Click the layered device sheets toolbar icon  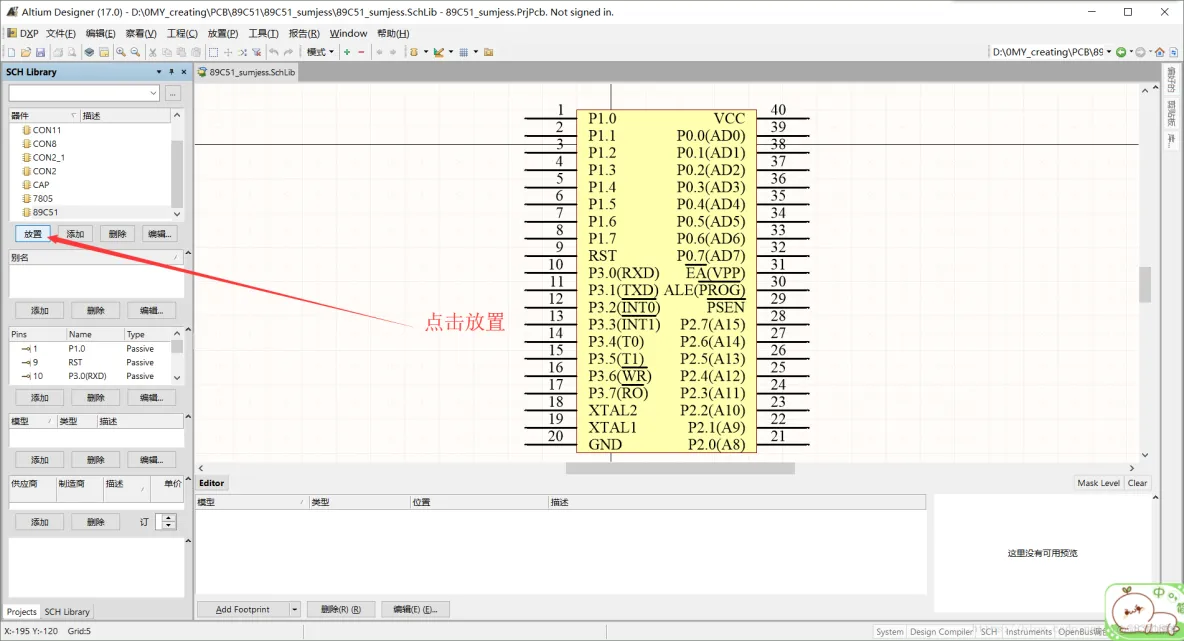(89, 52)
